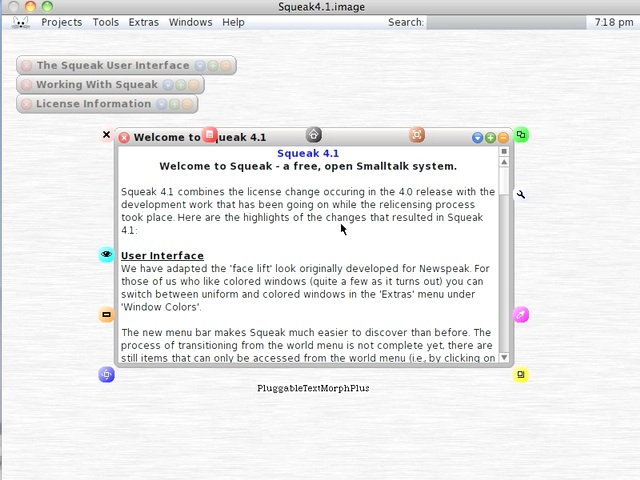Image resolution: width=640 pixels, height=480 pixels.
Task: Click the PluggableTextMorphPlus label
Action: tap(313, 388)
